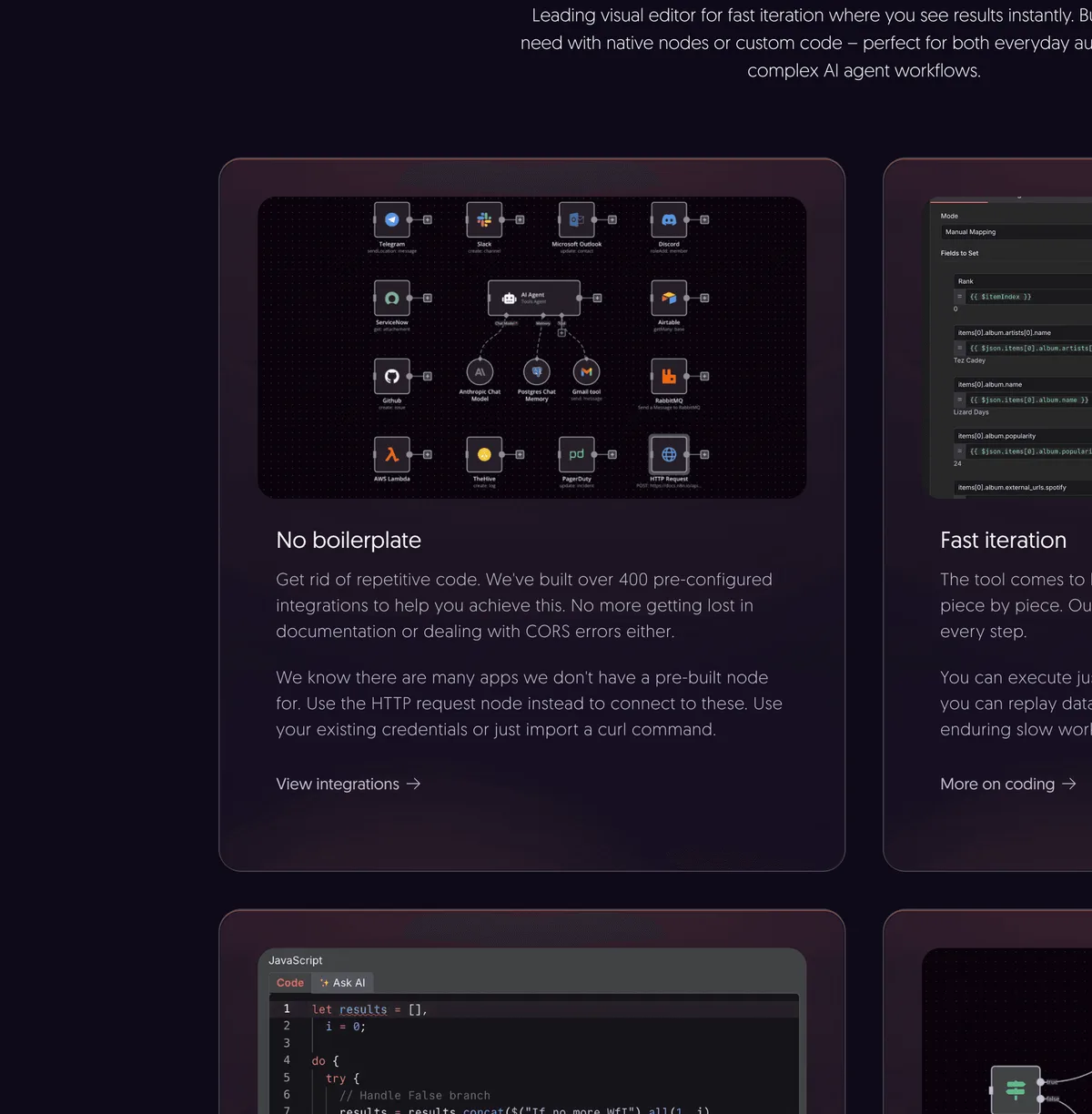
Task: Click the 'Fields to Set' label
Action: pos(960,253)
